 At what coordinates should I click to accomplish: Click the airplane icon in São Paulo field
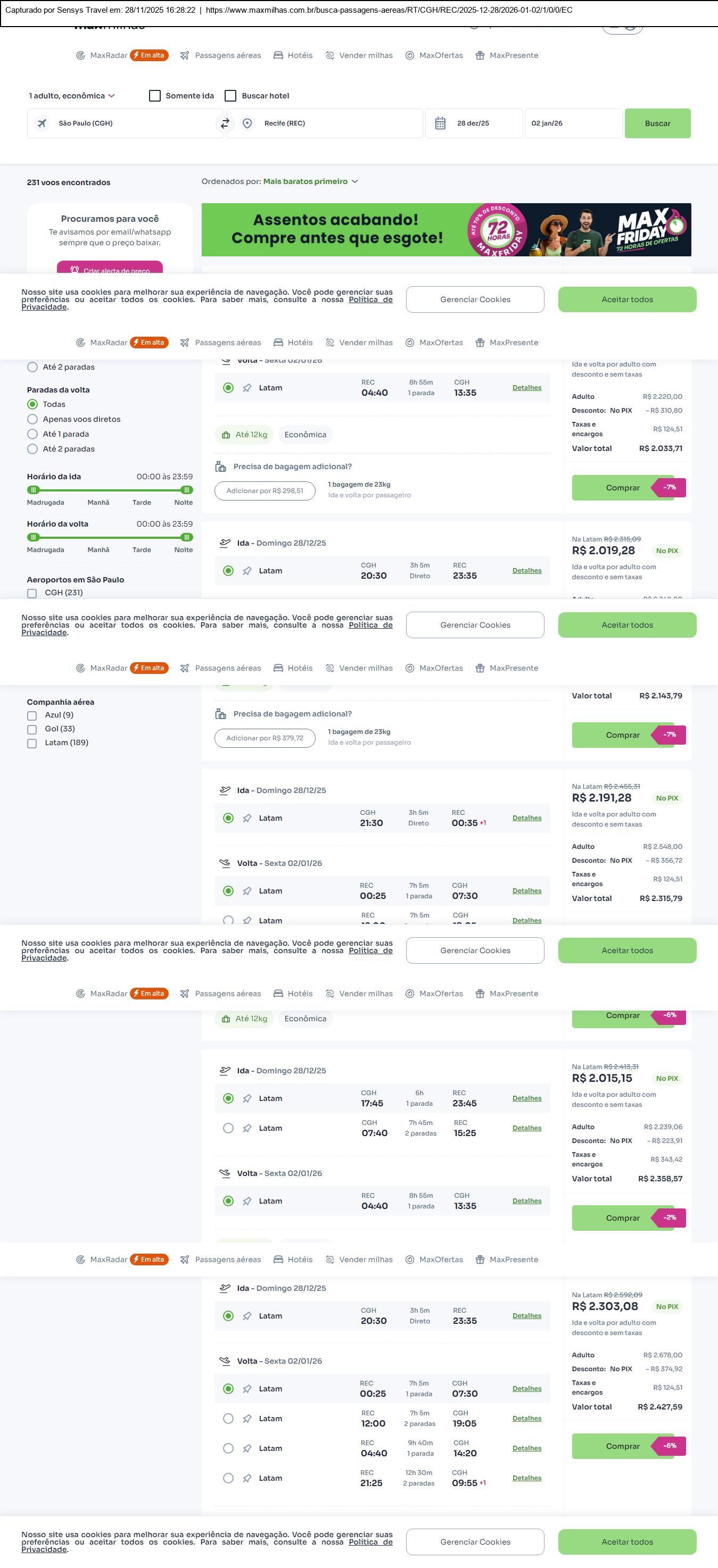click(x=42, y=123)
